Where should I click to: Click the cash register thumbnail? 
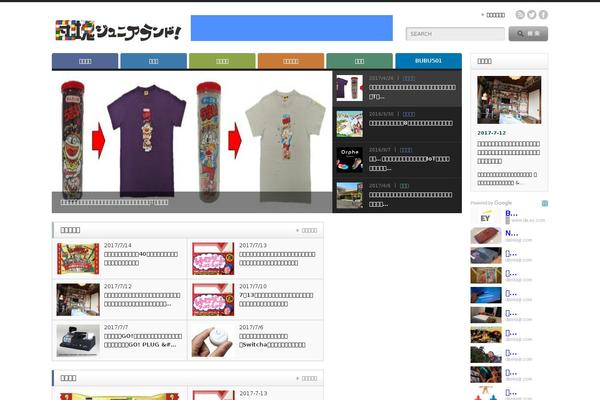[x=78, y=341]
